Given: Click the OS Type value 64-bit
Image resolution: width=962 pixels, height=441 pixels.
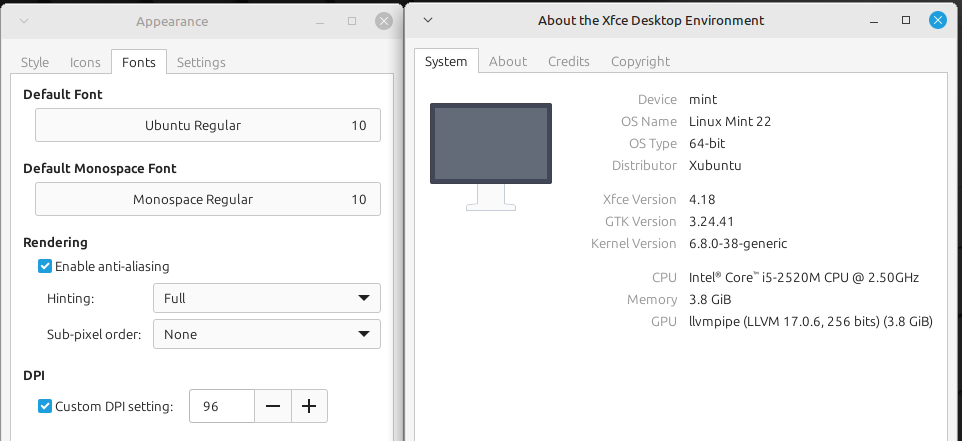Looking at the screenshot, I should coord(707,144).
